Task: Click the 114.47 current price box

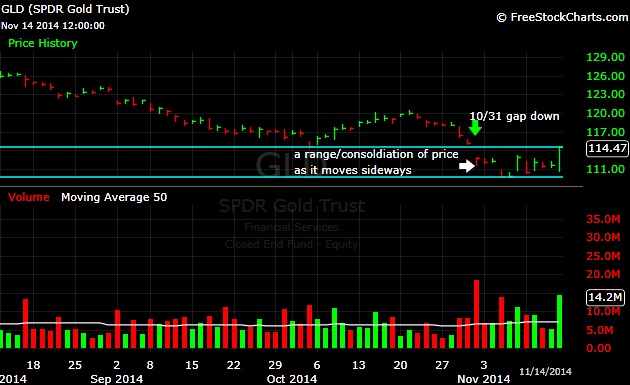Action: pyautogui.click(x=607, y=148)
